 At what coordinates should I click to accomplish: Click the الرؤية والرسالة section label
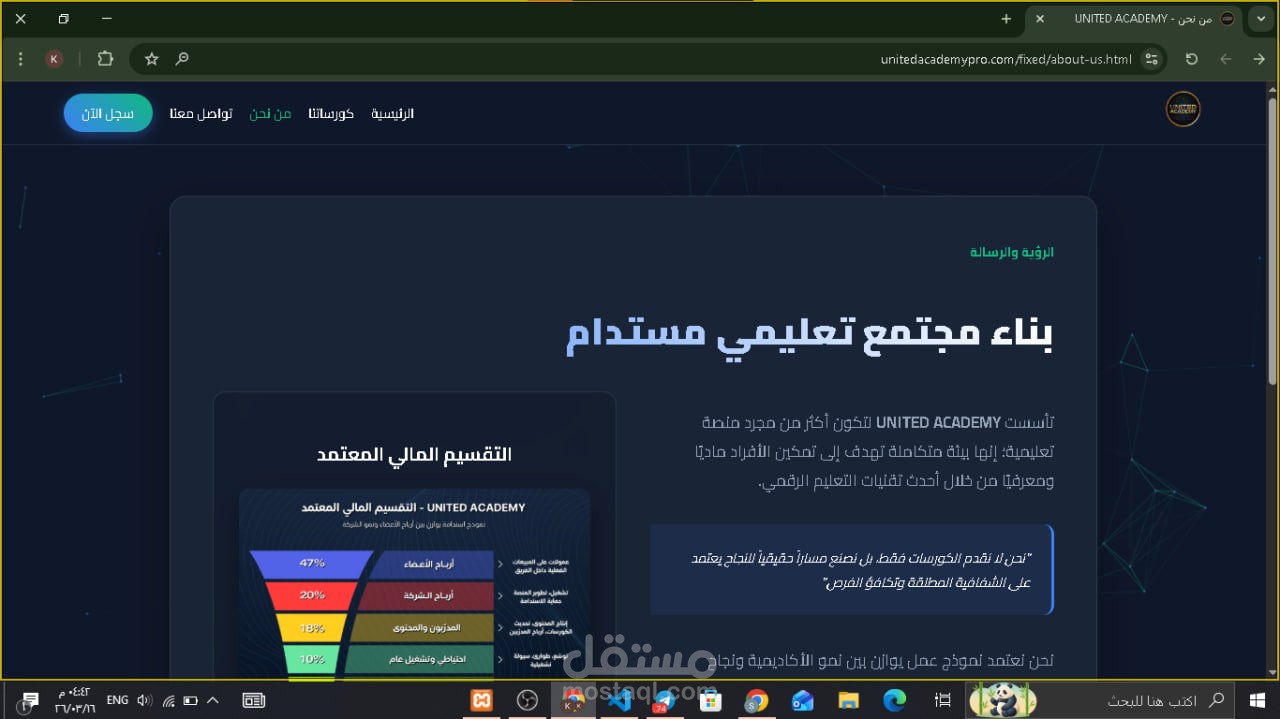[x=1012, y=252]
